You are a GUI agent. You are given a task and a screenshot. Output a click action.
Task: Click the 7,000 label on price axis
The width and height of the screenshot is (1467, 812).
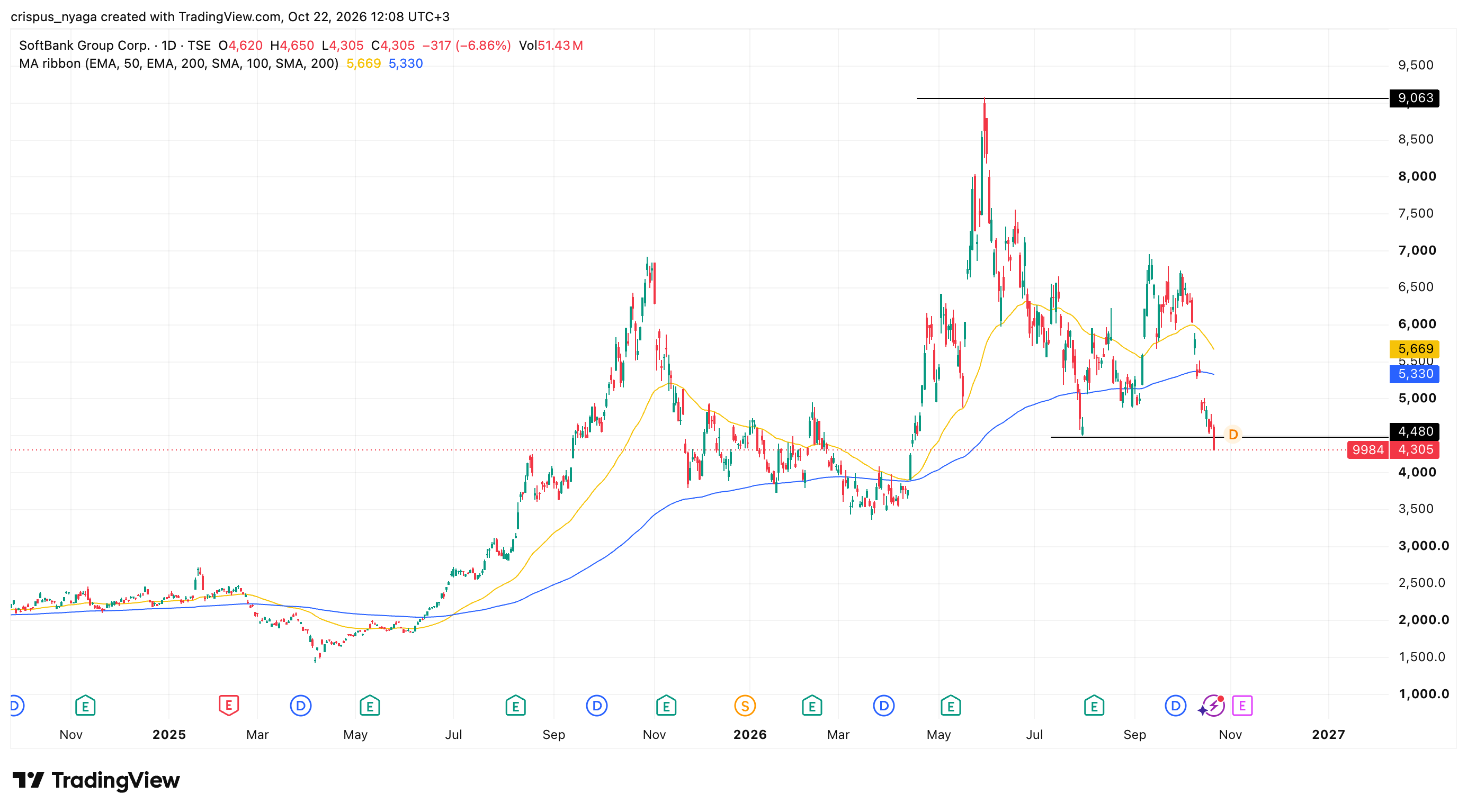click(1417, 250)
